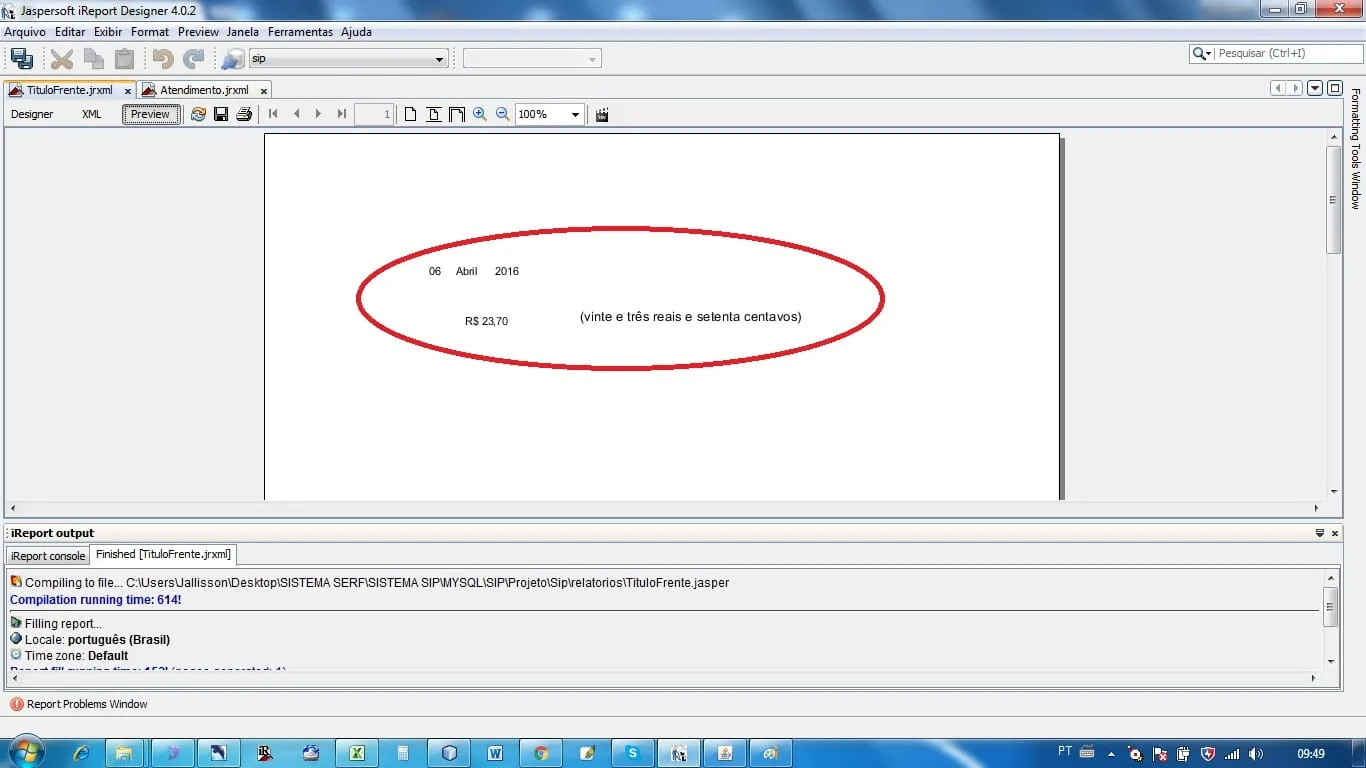Switch to Designer view
The width and height of the screenshot is (1366, 768).
[32, 114]
